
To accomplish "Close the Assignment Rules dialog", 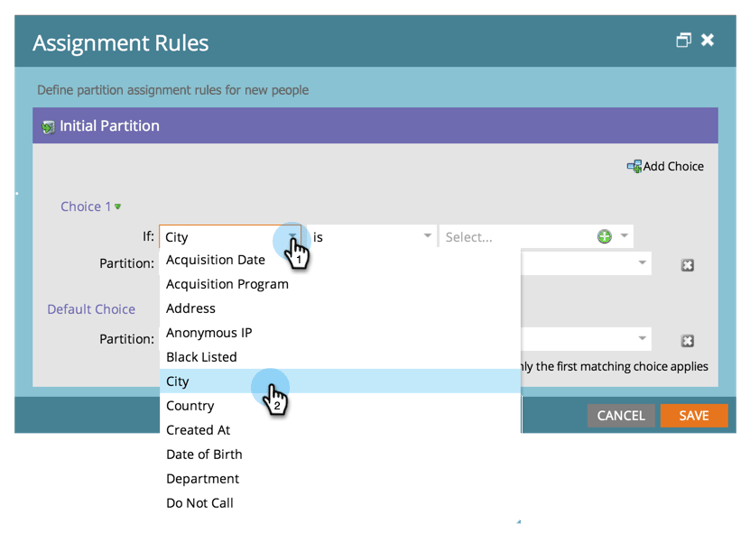I will click(708, 40).
